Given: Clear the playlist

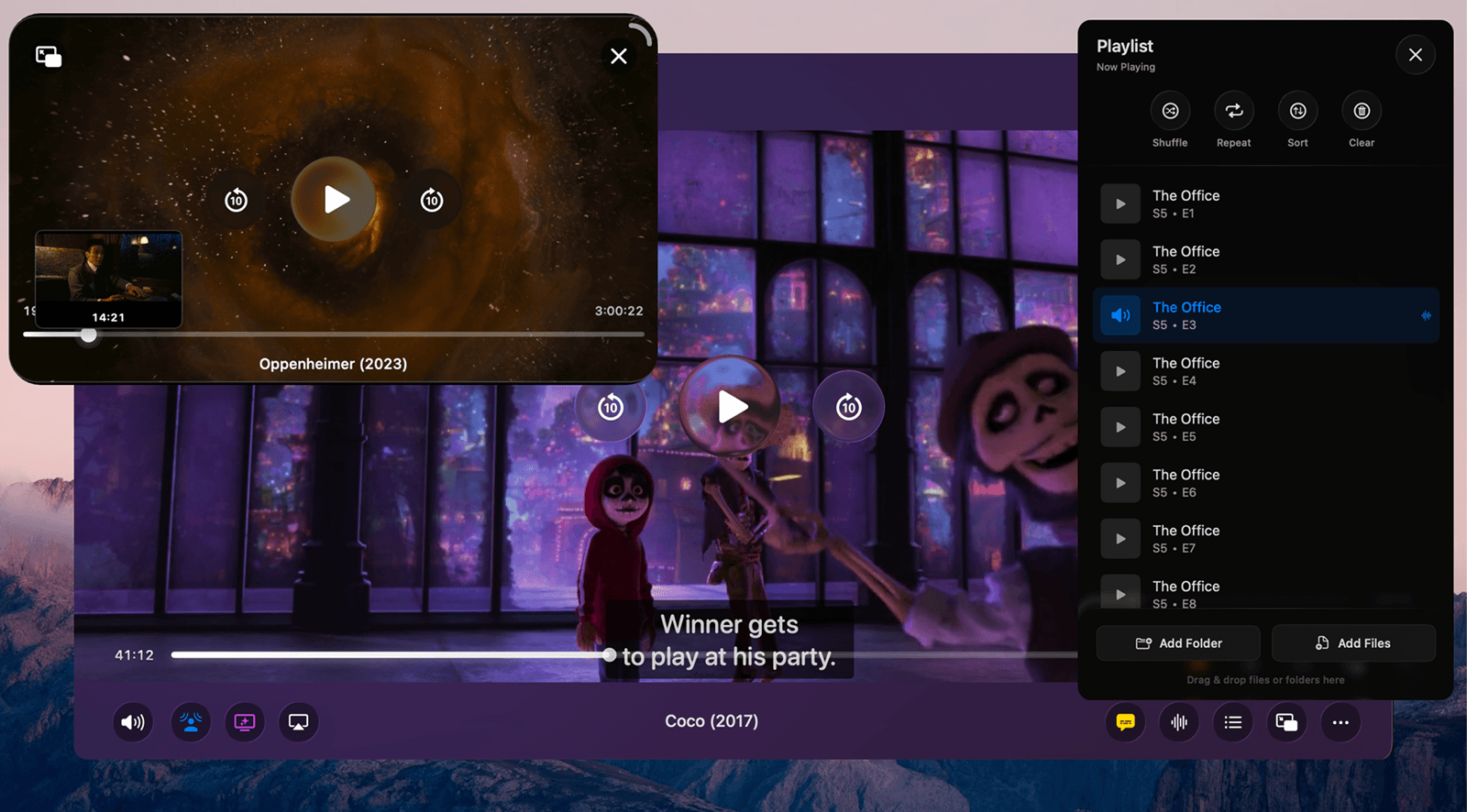Looking at the screenshot, I should point(1362,111).
